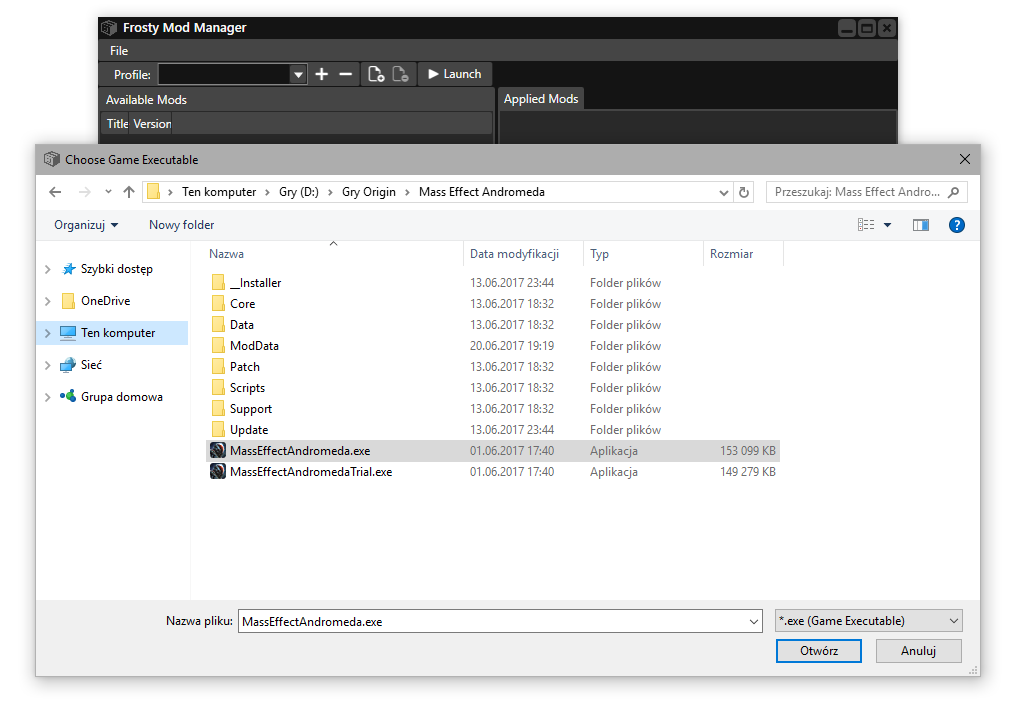Cancel the dialog with Anuluj
1015x710 pixels.
(919, 651)
